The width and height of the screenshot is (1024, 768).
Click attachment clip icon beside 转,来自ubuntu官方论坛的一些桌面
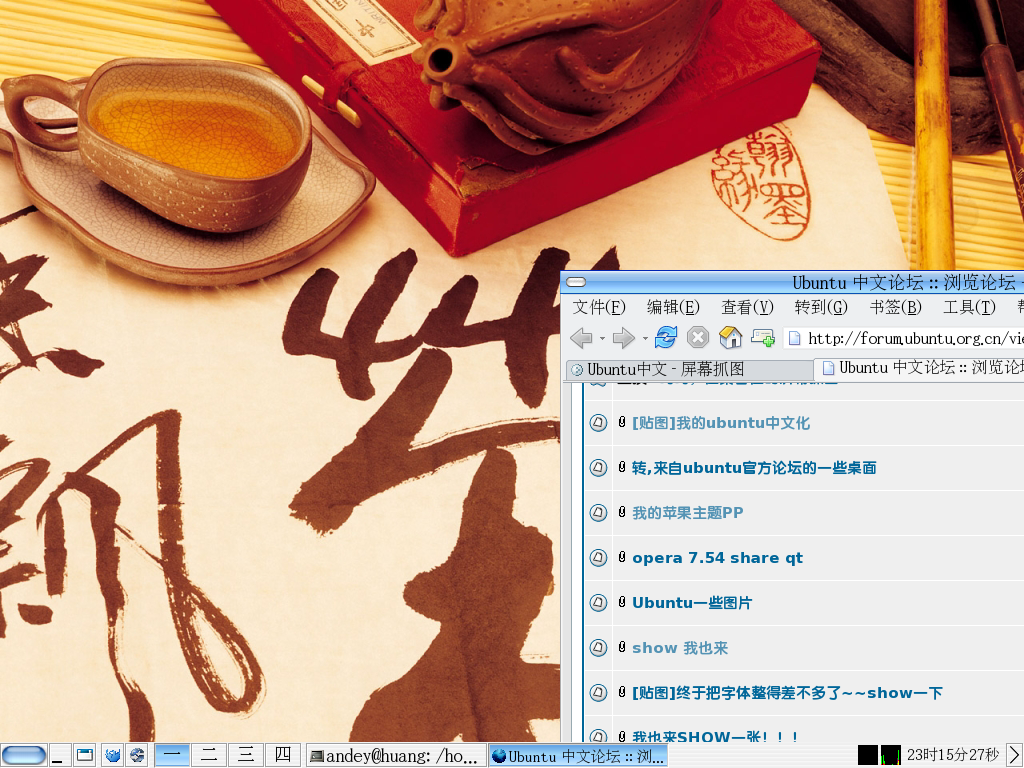(622, 468)
